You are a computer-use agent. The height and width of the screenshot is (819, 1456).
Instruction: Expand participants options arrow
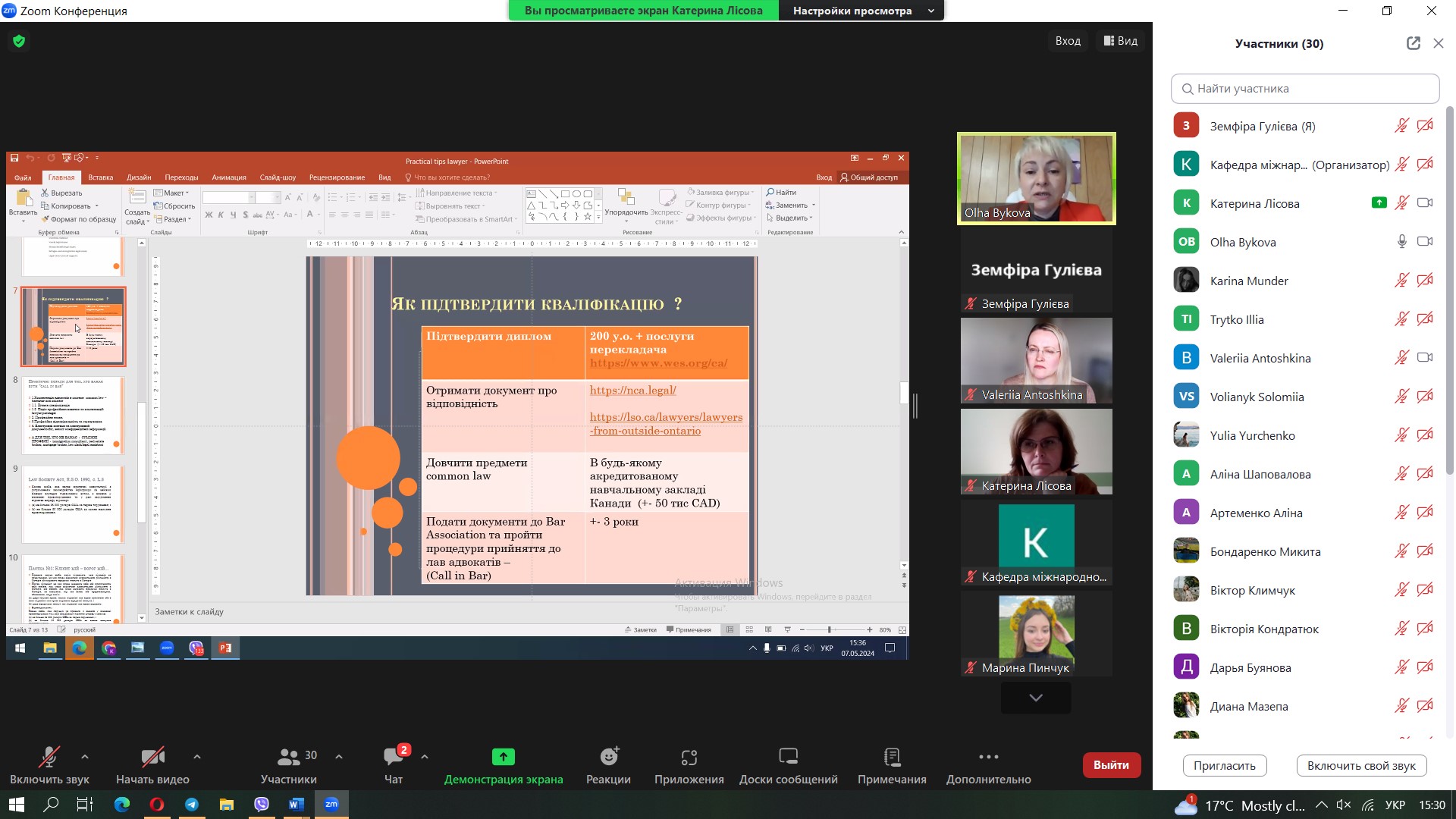pos(339,756)
